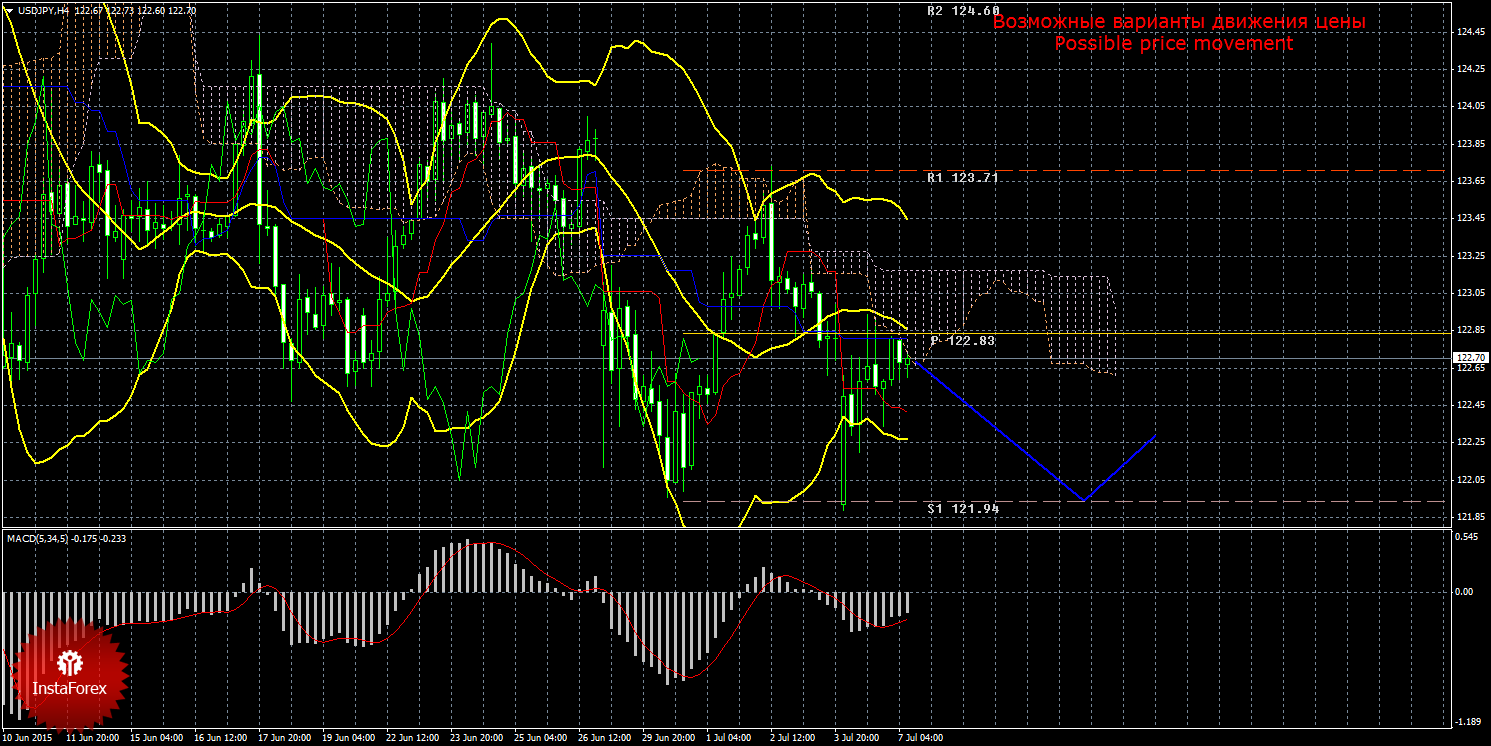Click the Russian red title text line
This screenshot has width=1491, height=746.
pos(1179,22)
